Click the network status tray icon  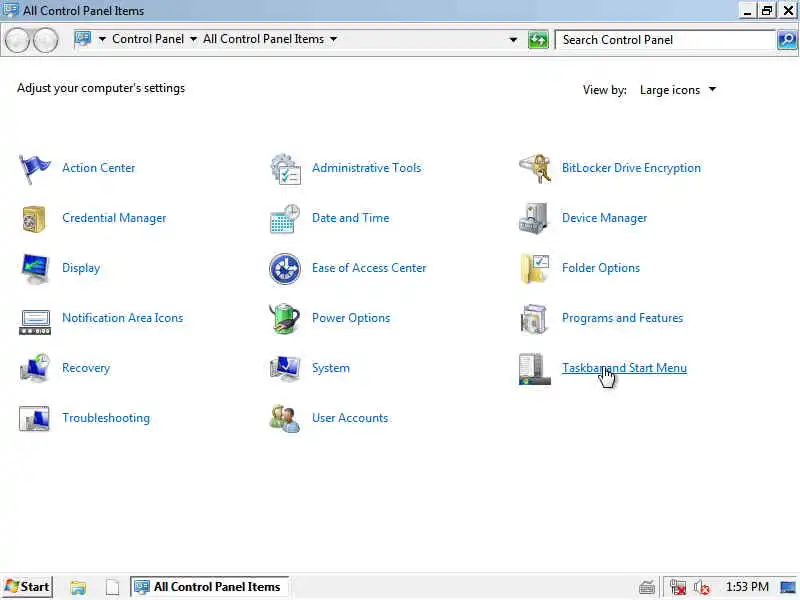[x=678, y=587]
